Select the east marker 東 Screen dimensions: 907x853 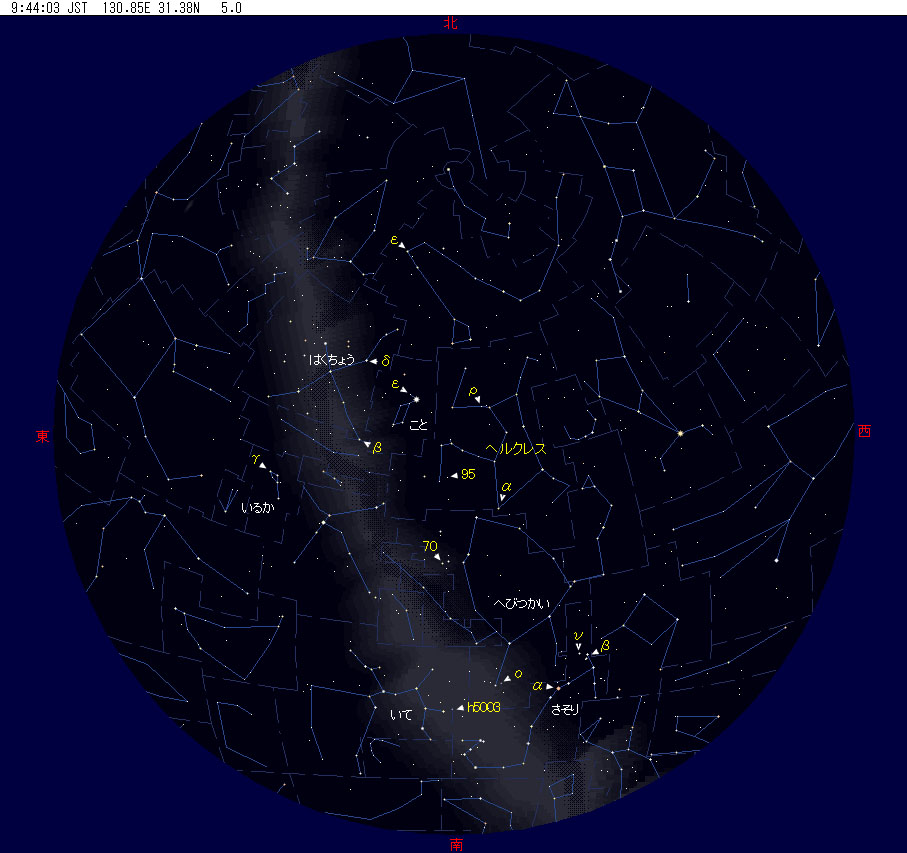pos(42,436)
